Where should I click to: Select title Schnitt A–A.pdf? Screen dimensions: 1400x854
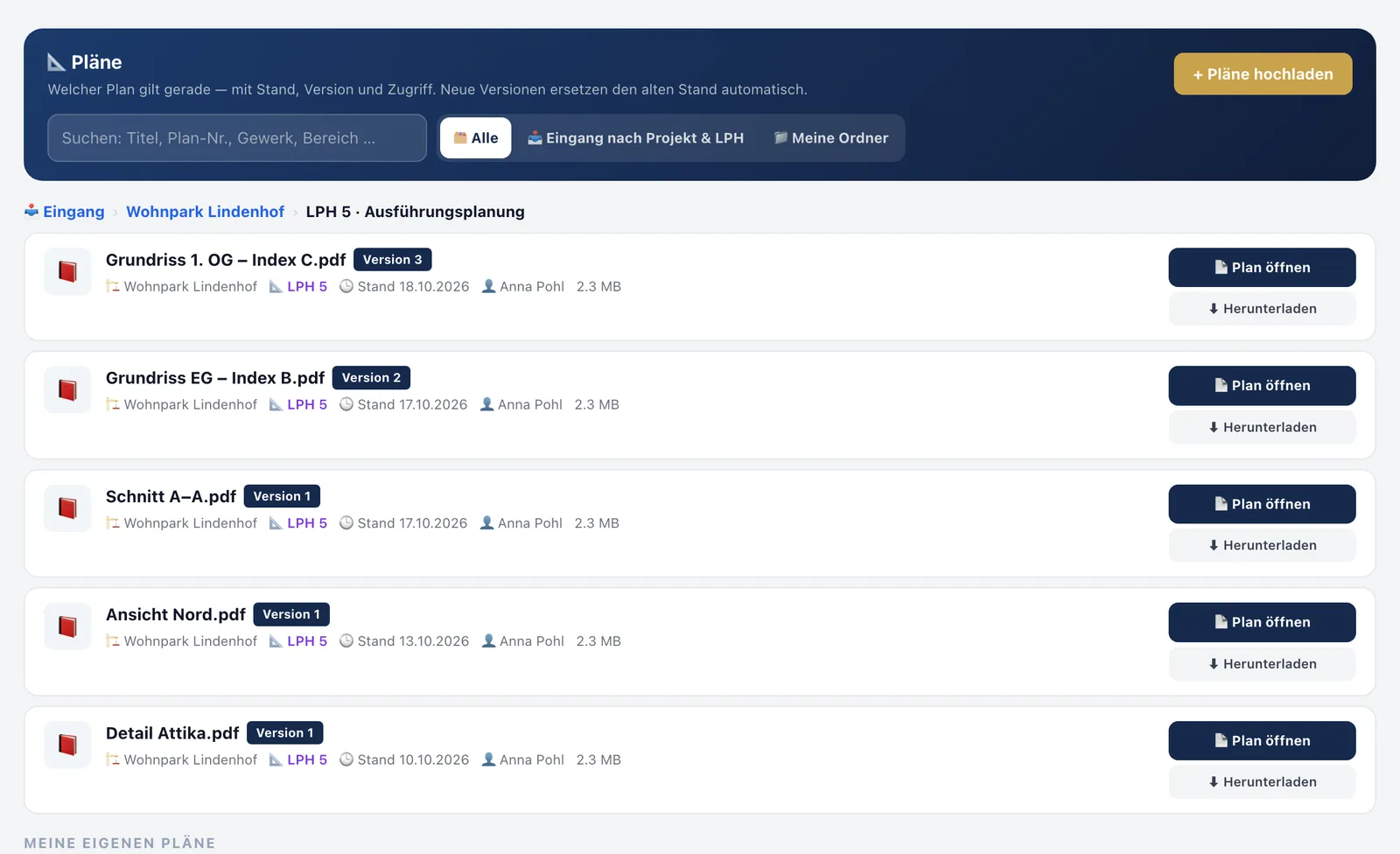(171, 497)
